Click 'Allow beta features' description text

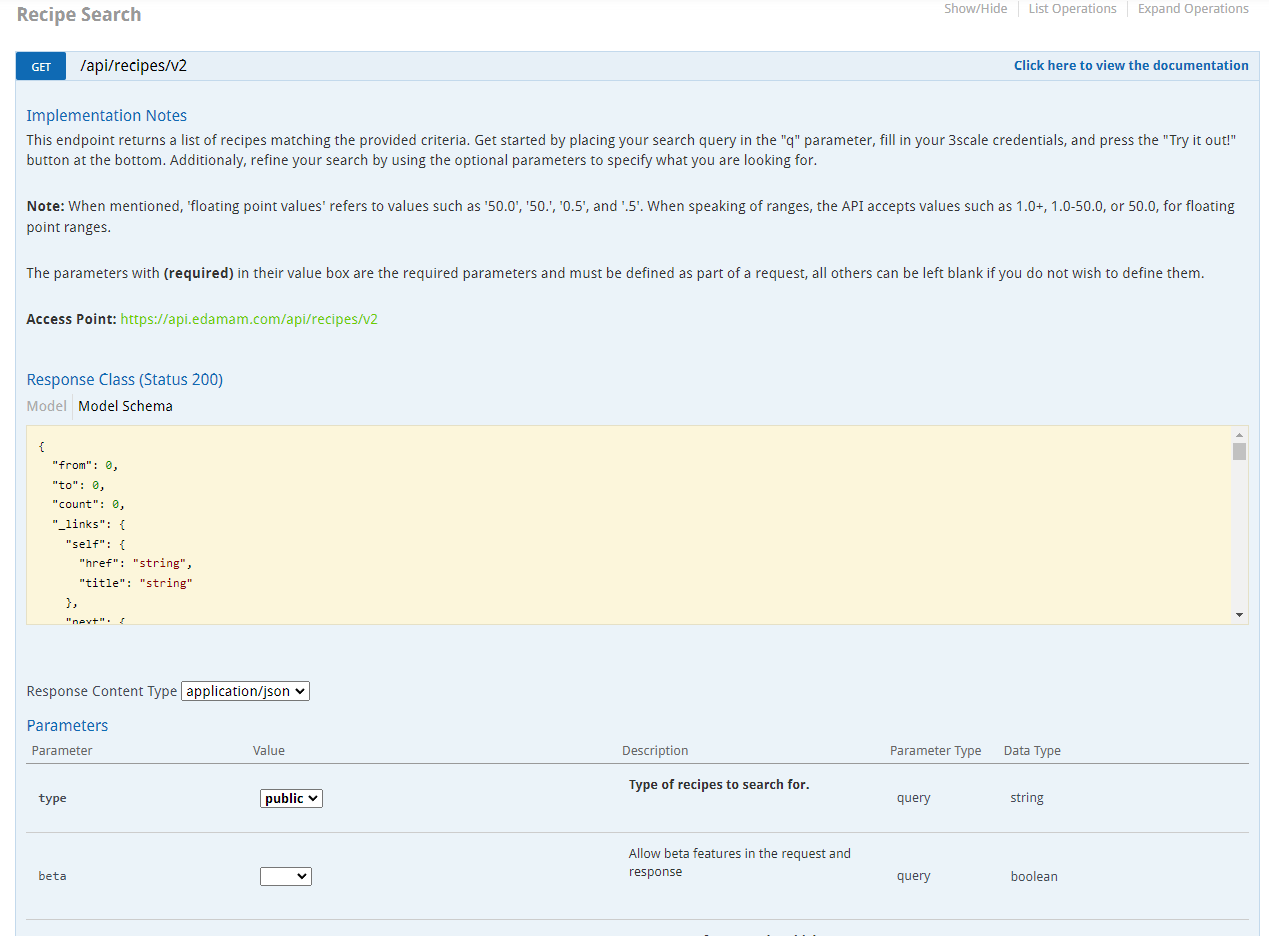740,863
